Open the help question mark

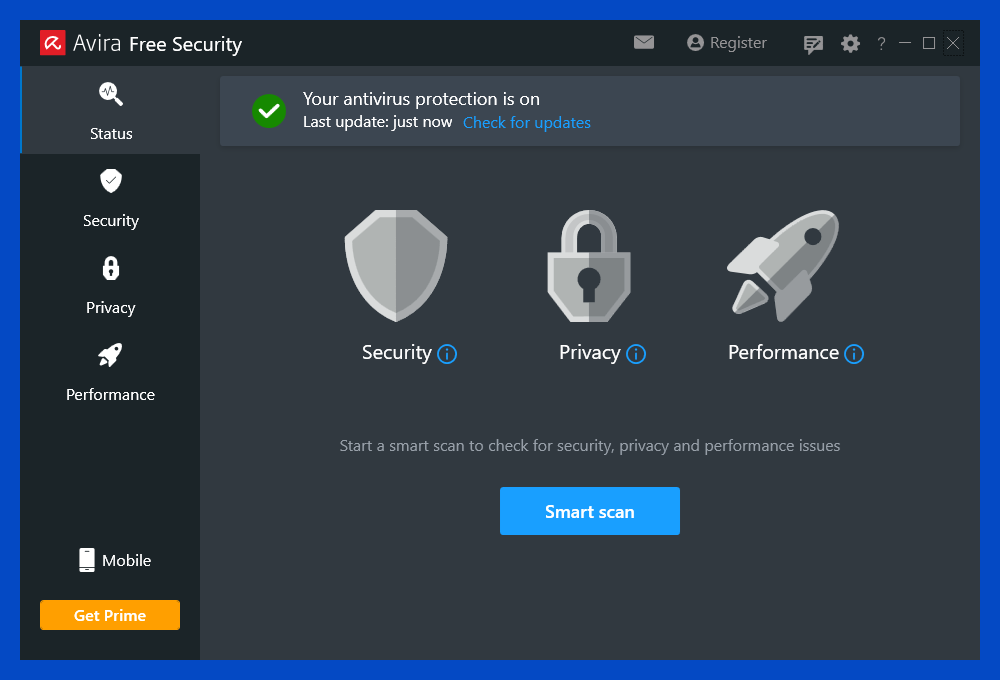point(881,43)
